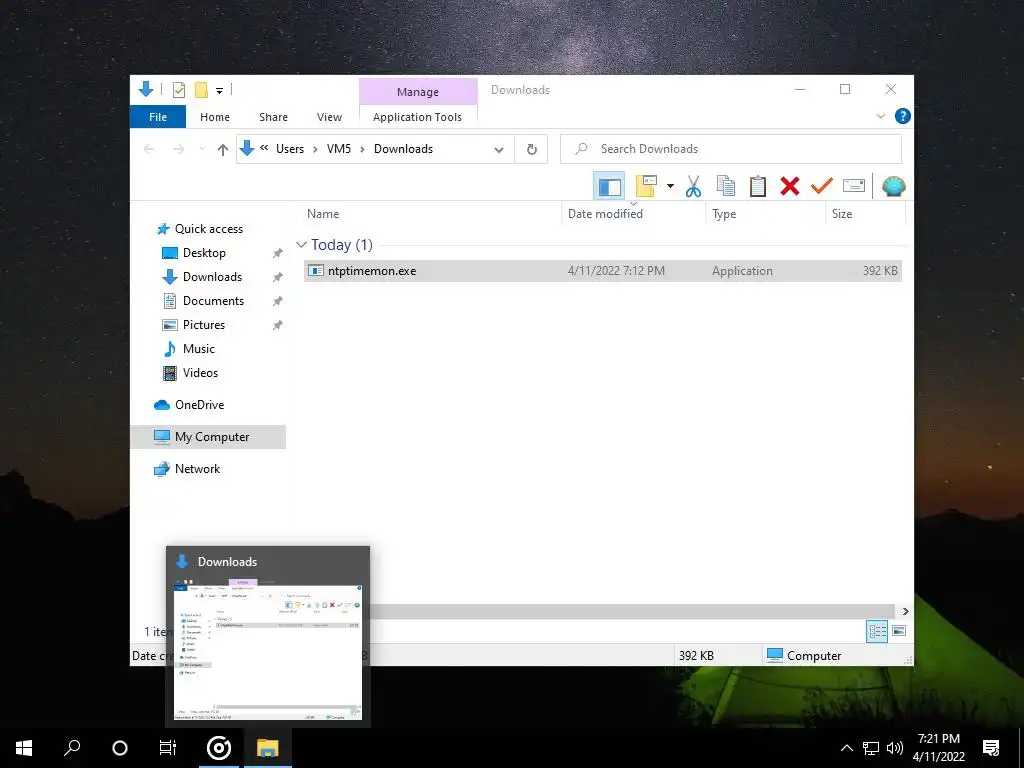Click the File Explorer taskbar icon
Image resolution: width=1024 pixels, height=768 pixels.
tap(267, 748)
